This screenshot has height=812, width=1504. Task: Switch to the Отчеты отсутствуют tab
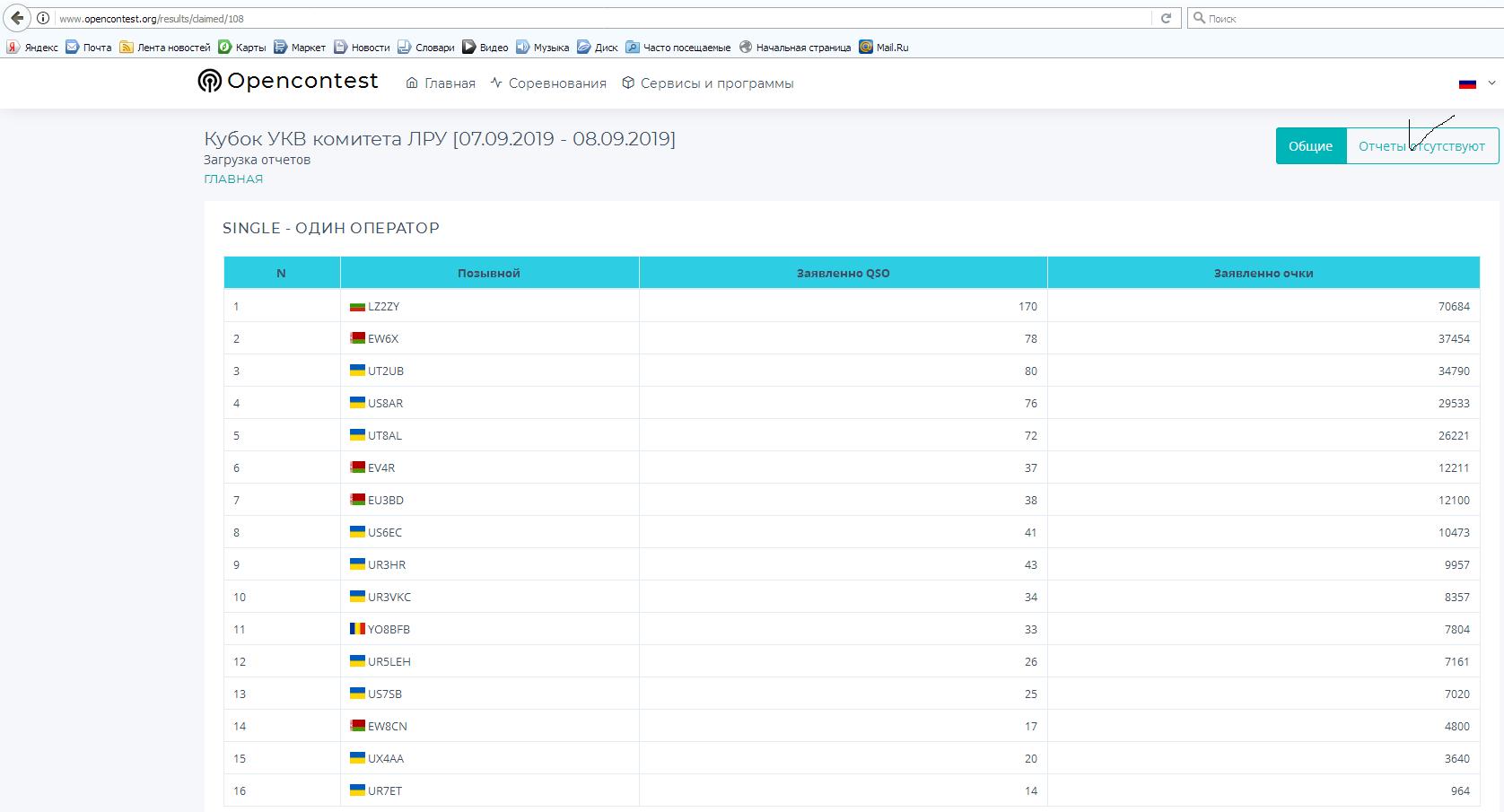tap(1421, 146)
